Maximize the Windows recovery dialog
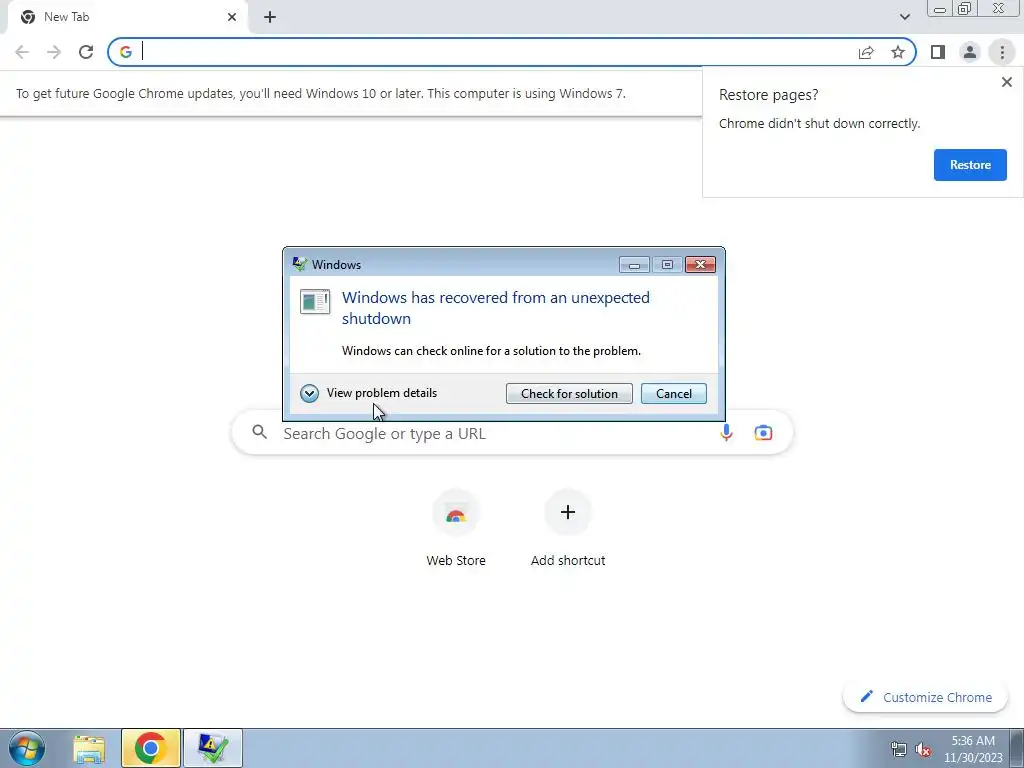This screenshot has height=768, width=1024. pos(667,264)
